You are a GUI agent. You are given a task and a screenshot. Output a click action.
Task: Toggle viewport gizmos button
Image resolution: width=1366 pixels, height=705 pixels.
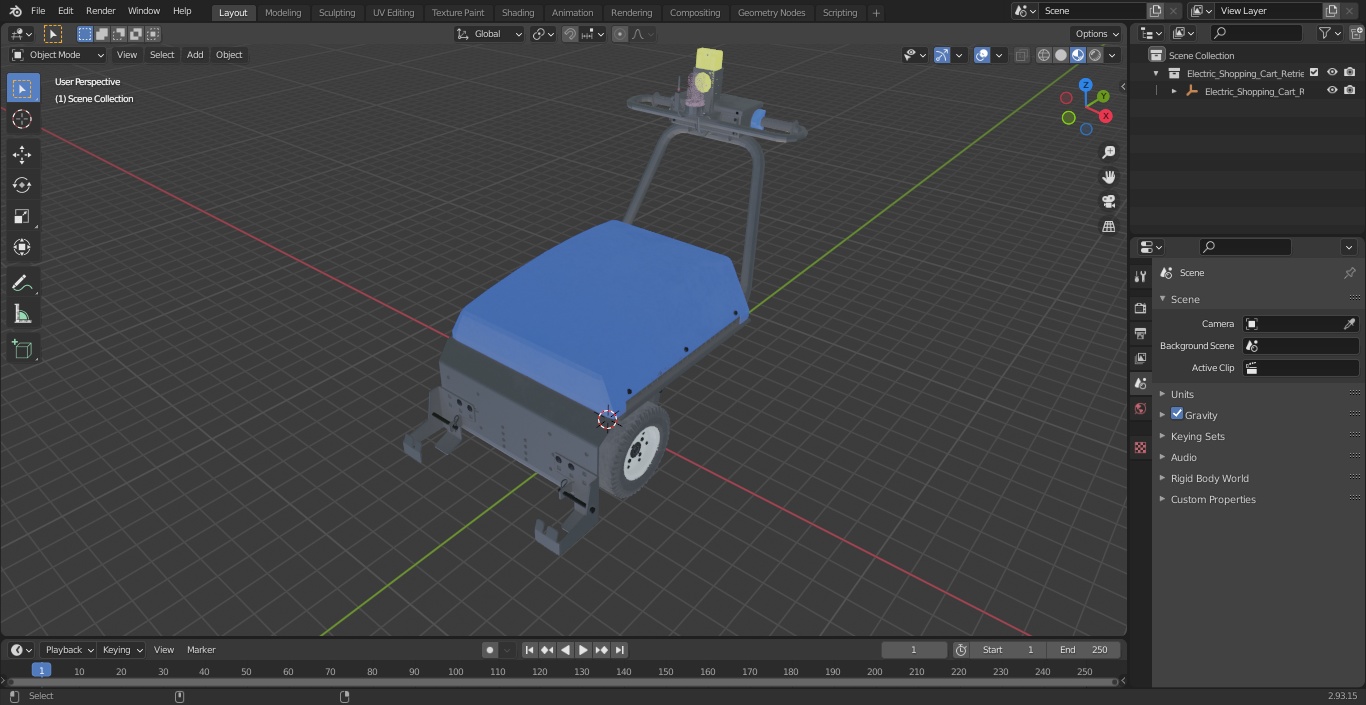(942, 55)
